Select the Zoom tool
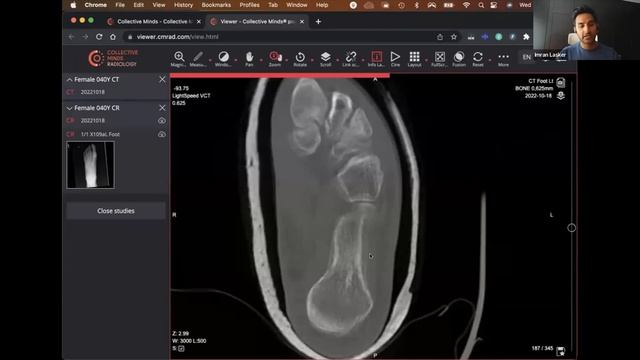This screenshot has height=360, width=640. [275, 58]
